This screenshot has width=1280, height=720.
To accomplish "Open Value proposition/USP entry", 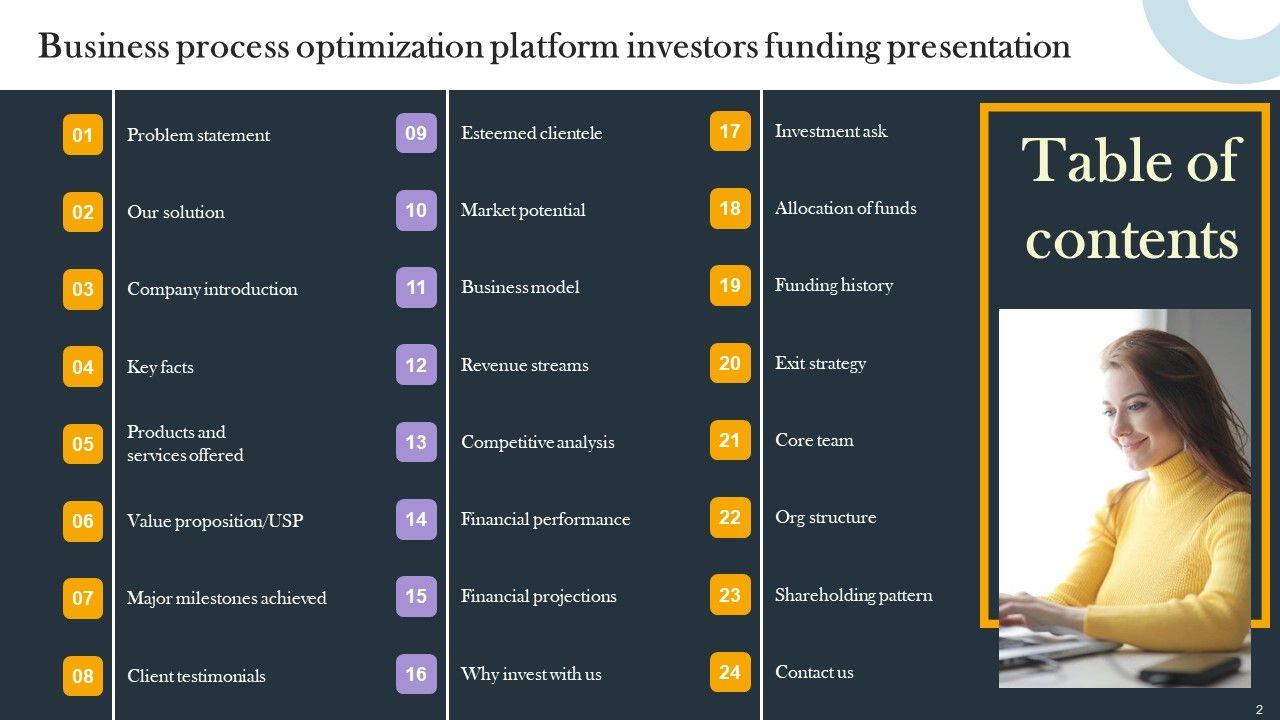I will [x=215, y=521].
